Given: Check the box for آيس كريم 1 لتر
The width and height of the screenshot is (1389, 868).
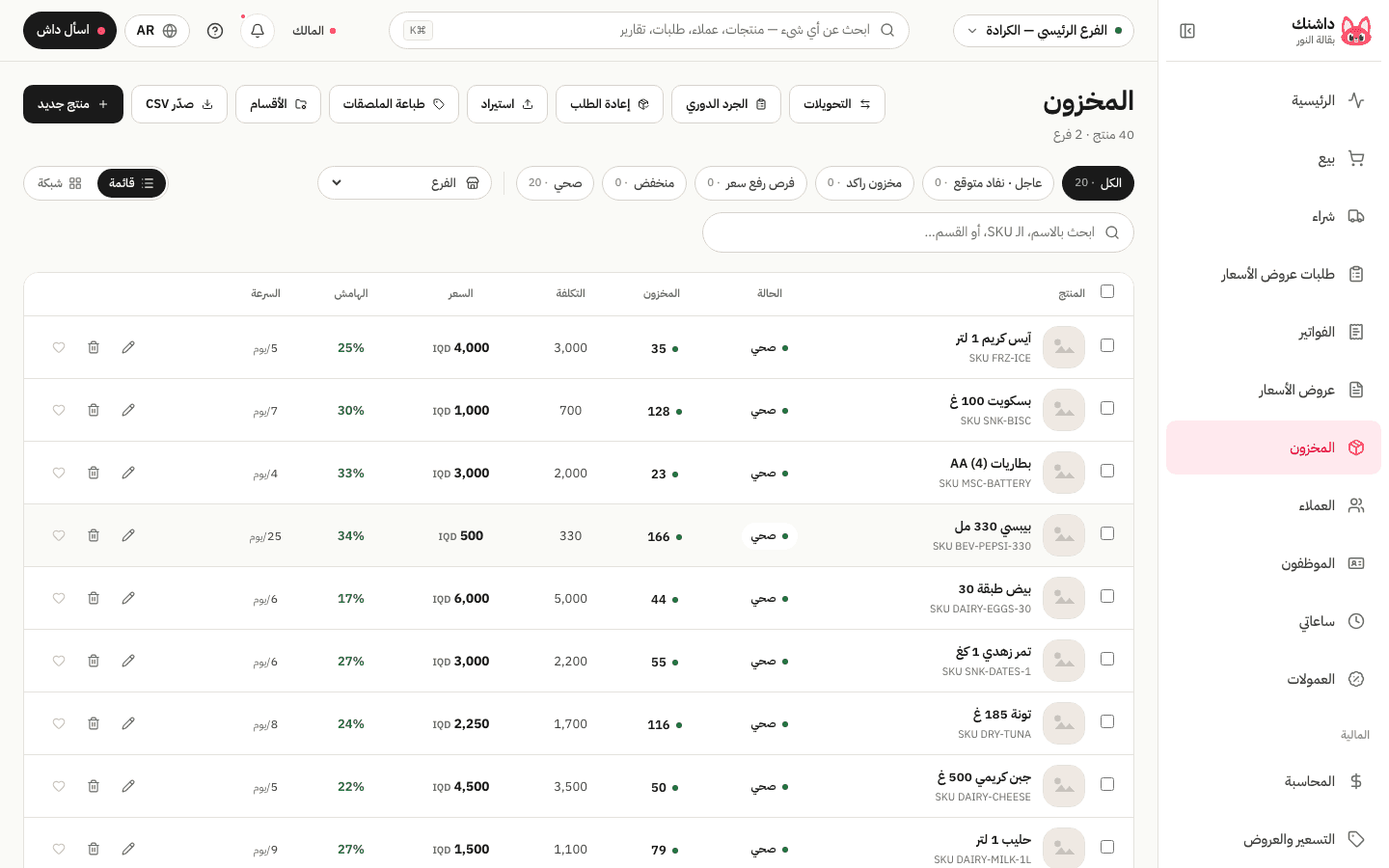Looking at the screenshot, I should (1107, 345).
